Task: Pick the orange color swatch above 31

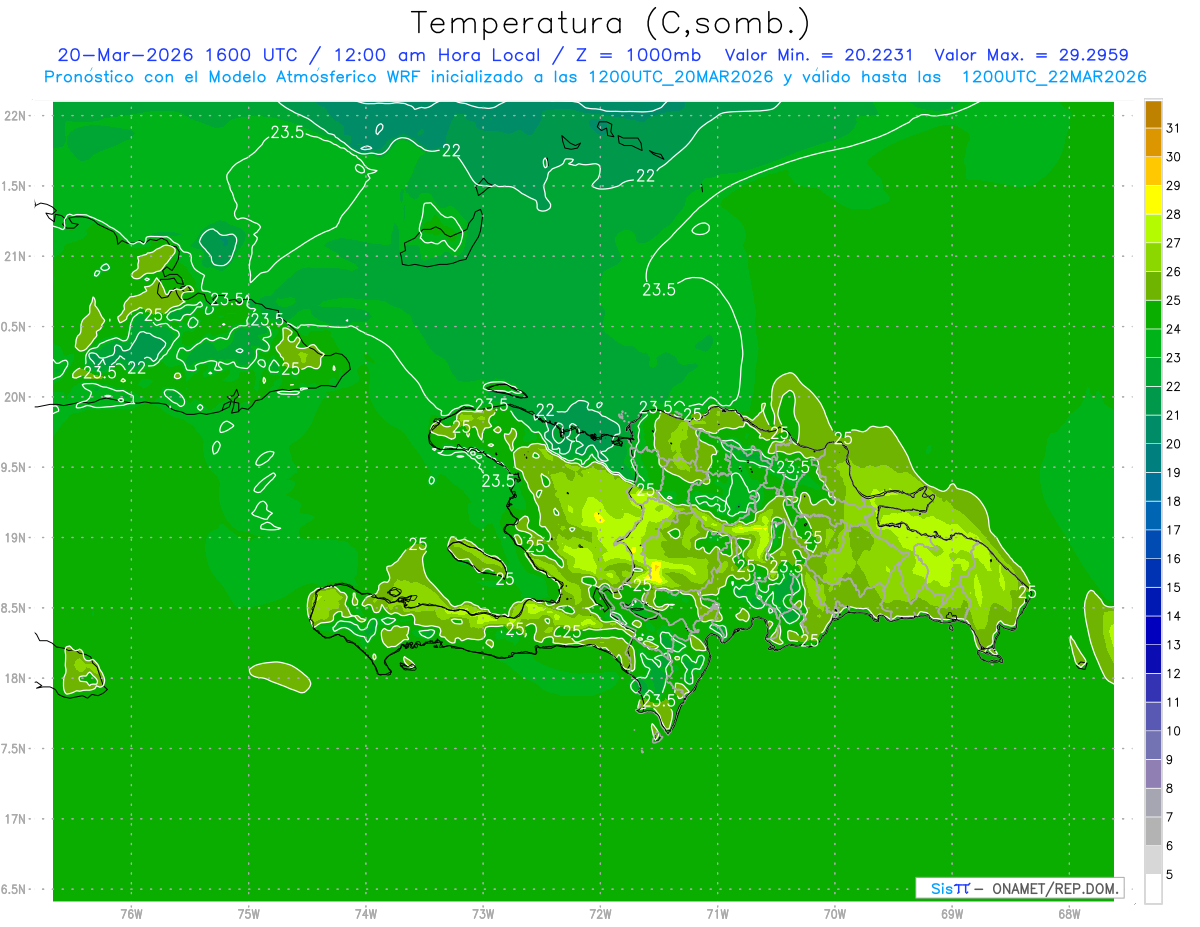Action: [x=1153, y=114]
